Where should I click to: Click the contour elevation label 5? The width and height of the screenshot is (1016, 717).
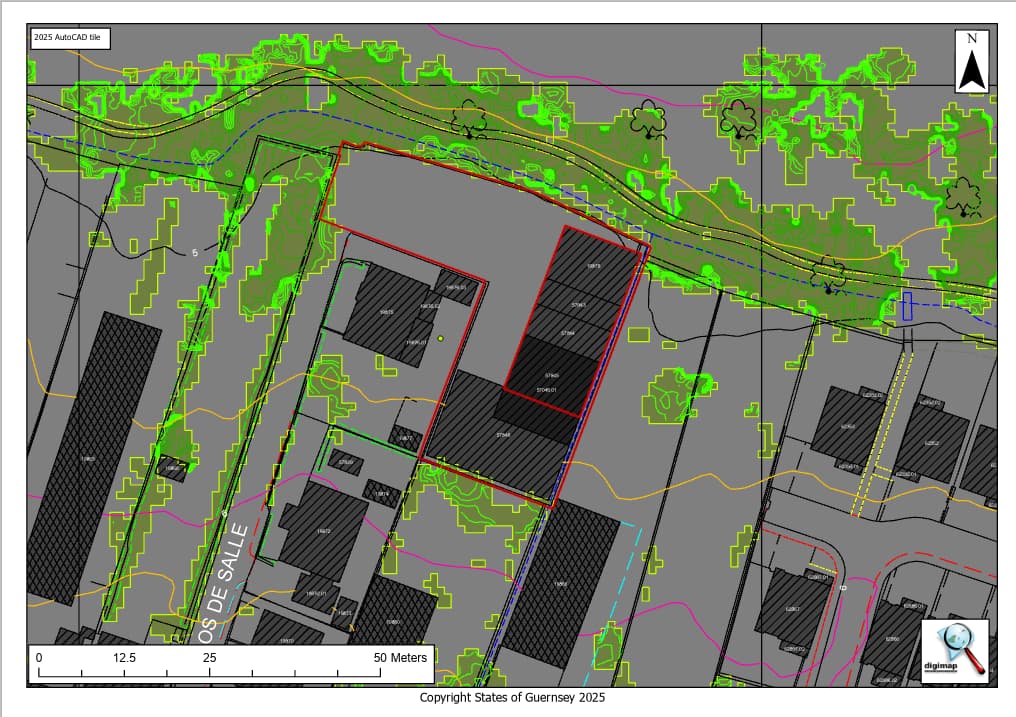(x=195, y=253)
